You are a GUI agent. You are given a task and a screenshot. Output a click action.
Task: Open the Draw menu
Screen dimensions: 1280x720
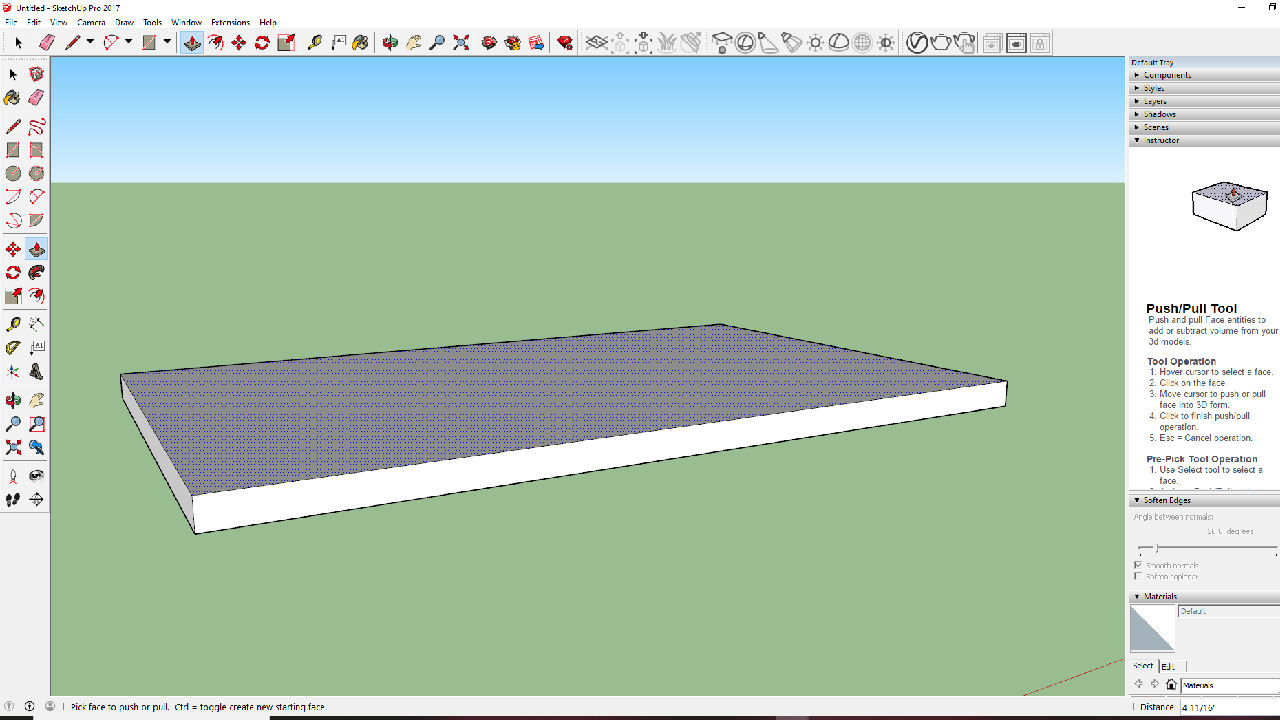click(x=125, y=22)
